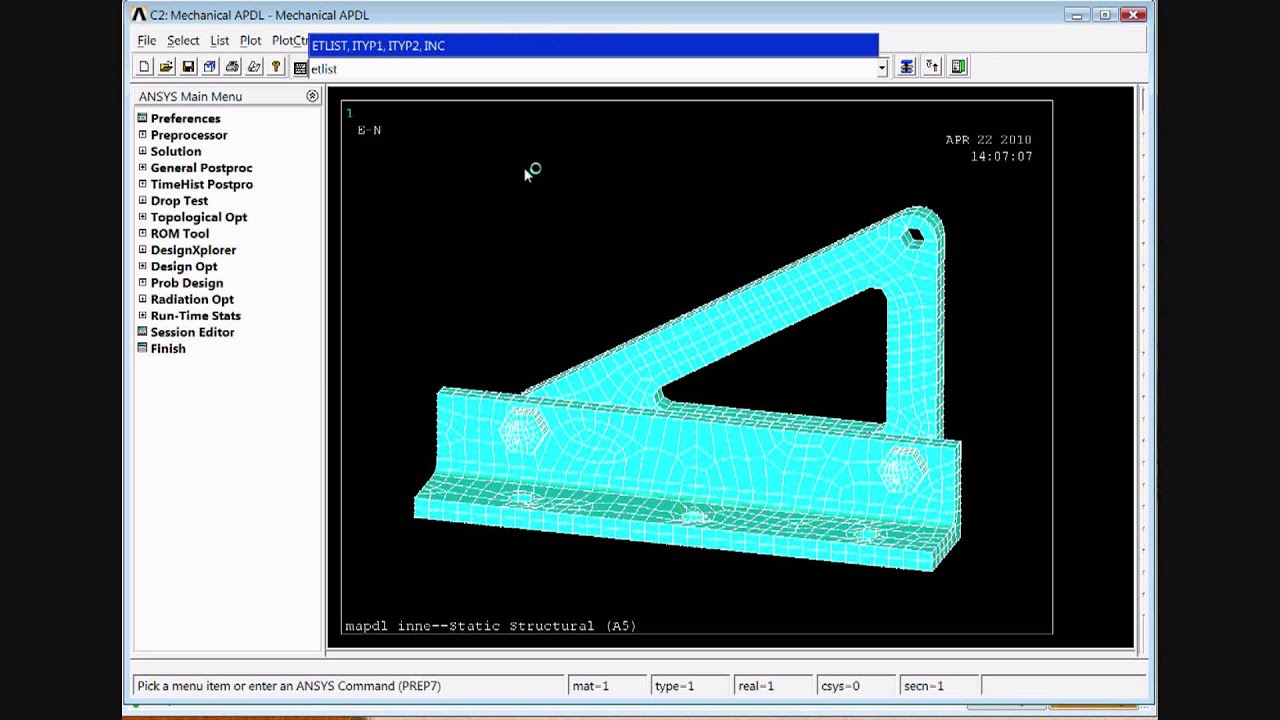The width and height of the screenshot is (1280, 720).
Task: Expand the ROM Tool tree node
Action: (142, 233)
